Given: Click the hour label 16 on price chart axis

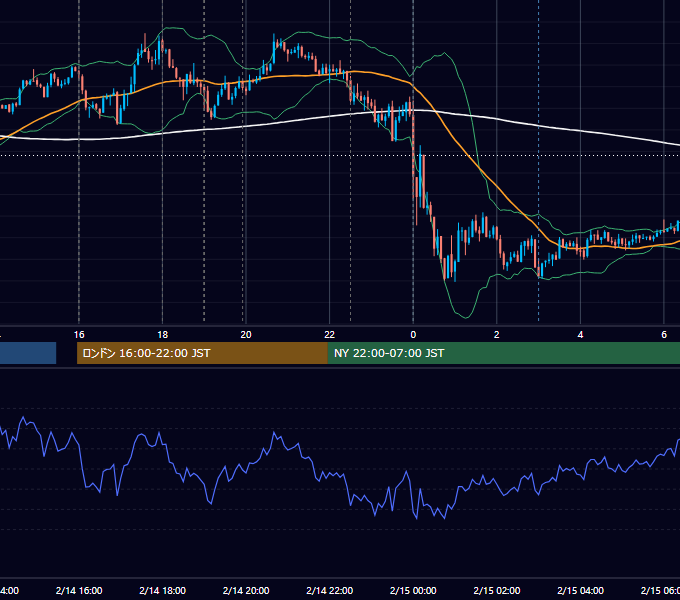Looking at the screenshot, I should click(79, 335).
